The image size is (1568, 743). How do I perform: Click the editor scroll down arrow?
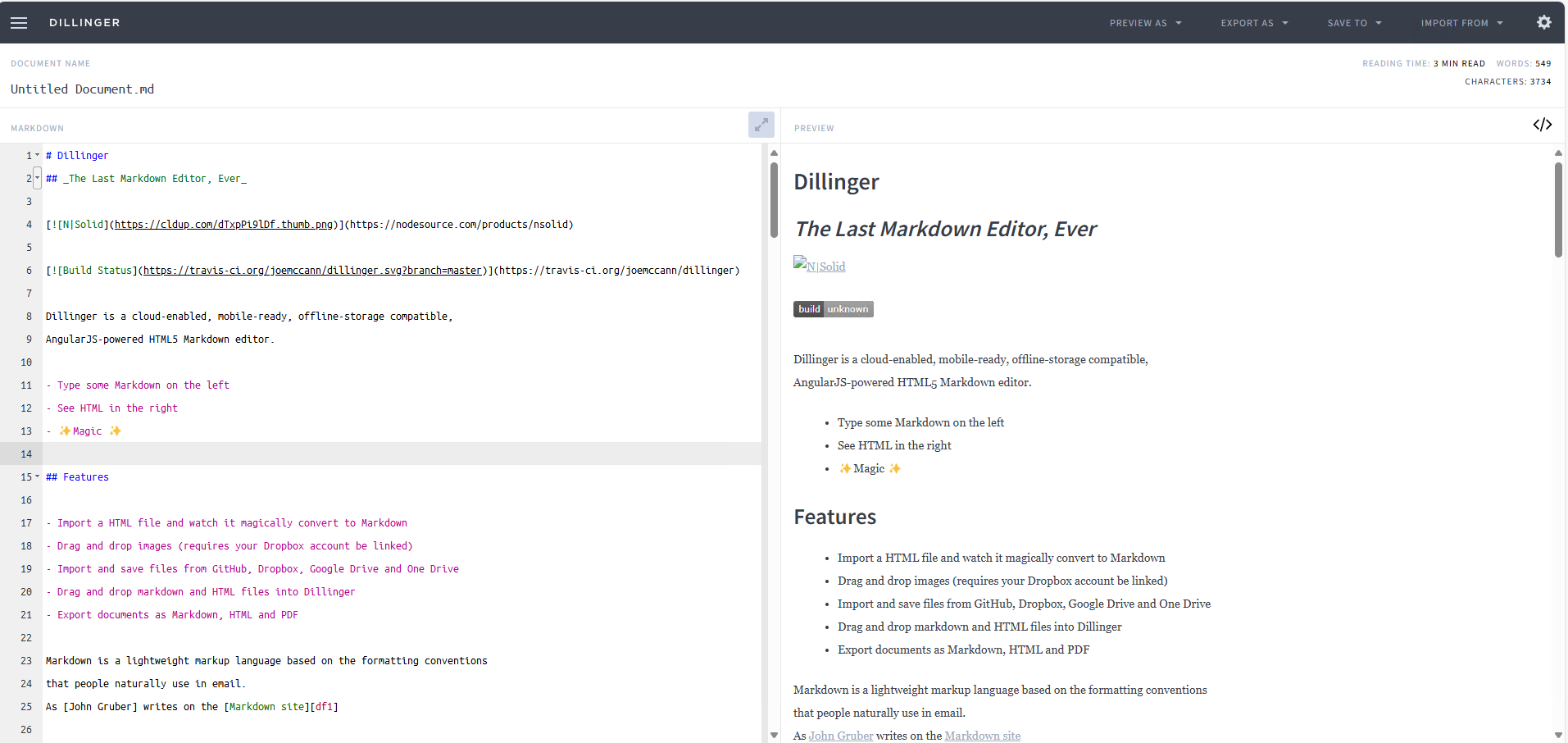click(774, 736)
